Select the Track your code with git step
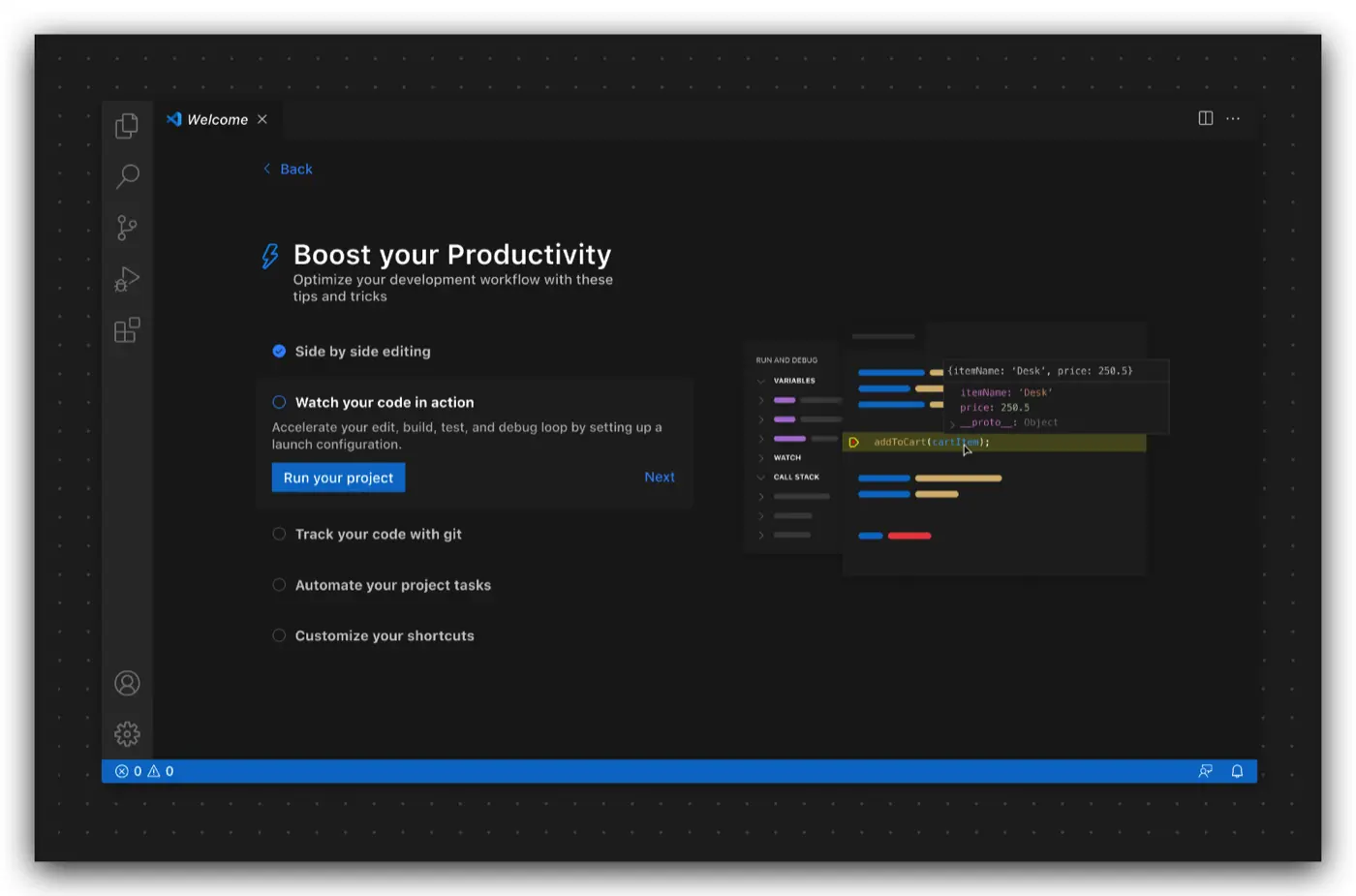Image resolution: width=1356 pixels, height=896 pixels. click(x=378, y=534)
